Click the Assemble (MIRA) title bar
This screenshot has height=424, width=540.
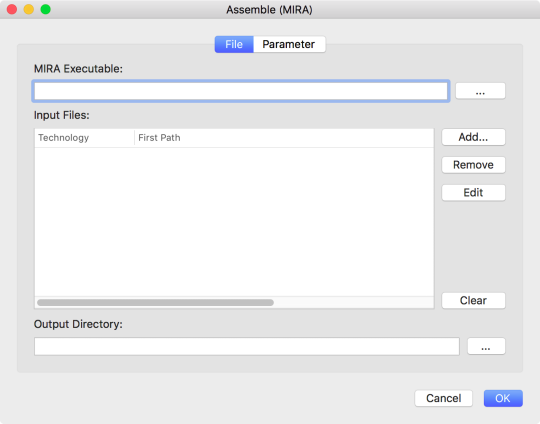[x=270, y=10]
